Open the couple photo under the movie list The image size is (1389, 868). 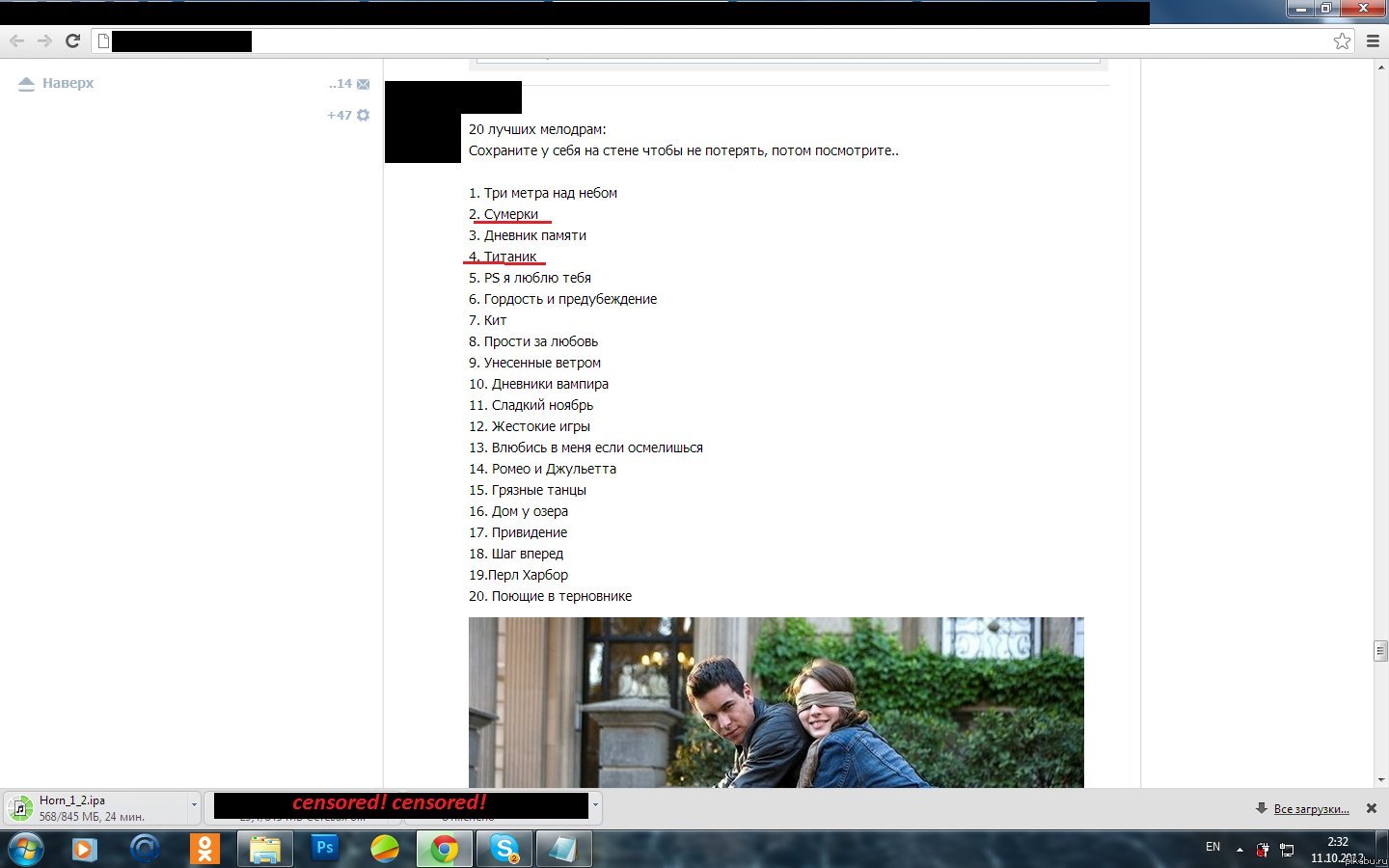pyautogui.click(x=776, y=702)
